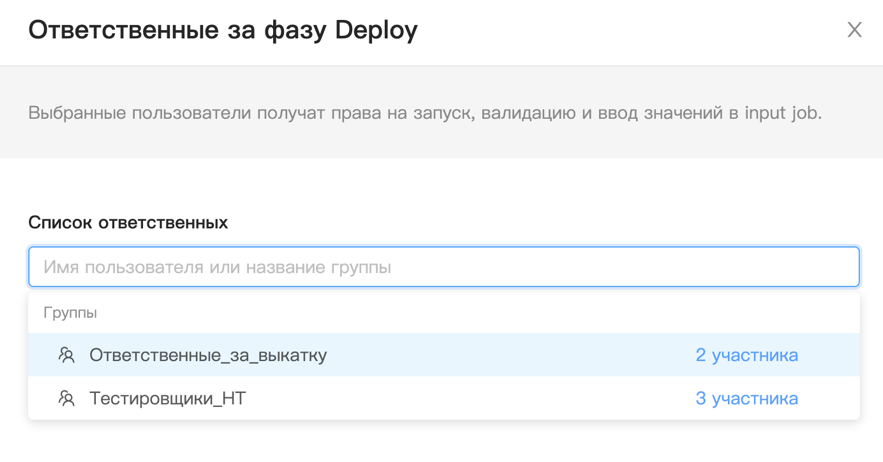Click the description text about input job rights
The width and height of the screenshot is (883, 462).
pos(424,112)
